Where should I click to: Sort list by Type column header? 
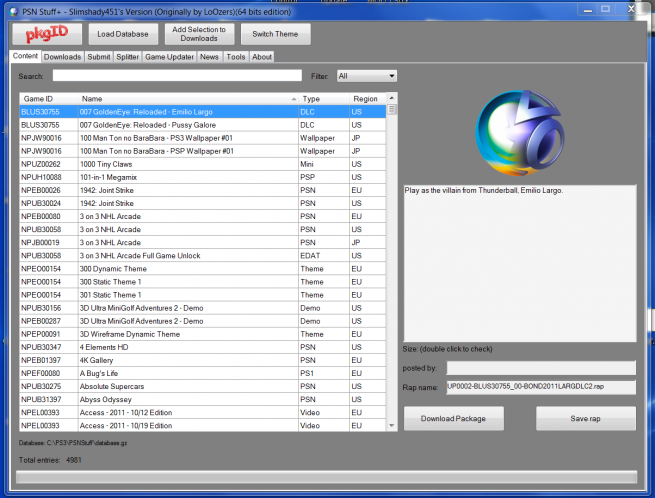[323, 99]
